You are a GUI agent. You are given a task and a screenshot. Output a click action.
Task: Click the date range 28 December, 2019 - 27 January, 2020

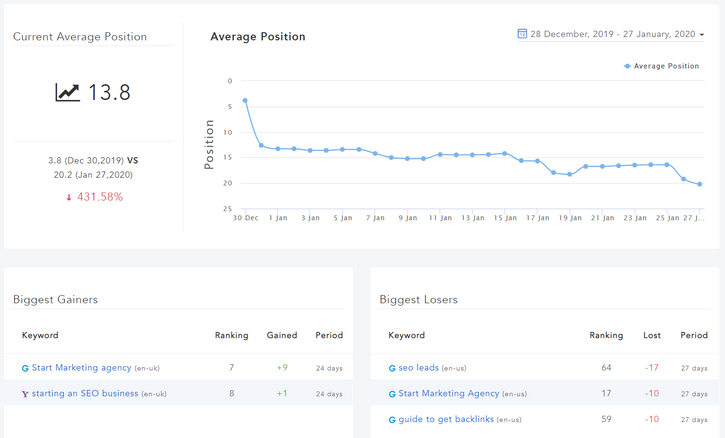tap(613, 34)
